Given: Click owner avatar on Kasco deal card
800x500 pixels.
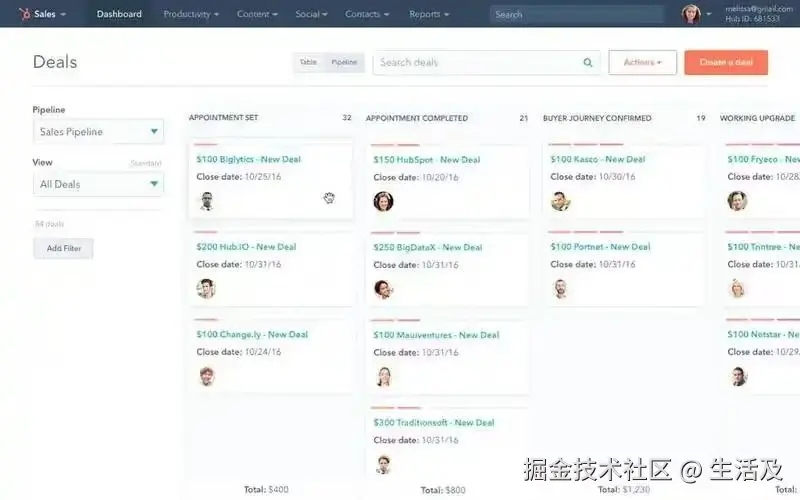Looking at the screenshot, I should pyautogui.click(x=560, y=201).
